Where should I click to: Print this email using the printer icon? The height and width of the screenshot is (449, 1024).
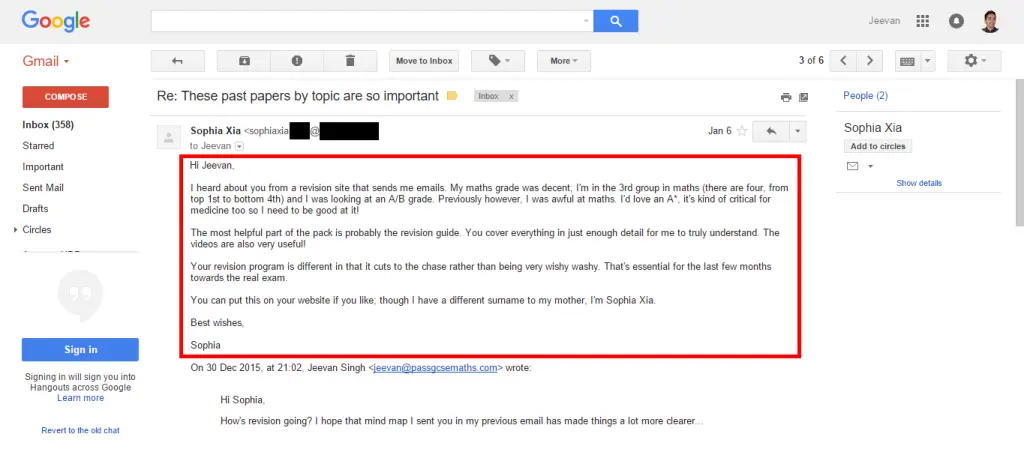click(x=786, y=97)
